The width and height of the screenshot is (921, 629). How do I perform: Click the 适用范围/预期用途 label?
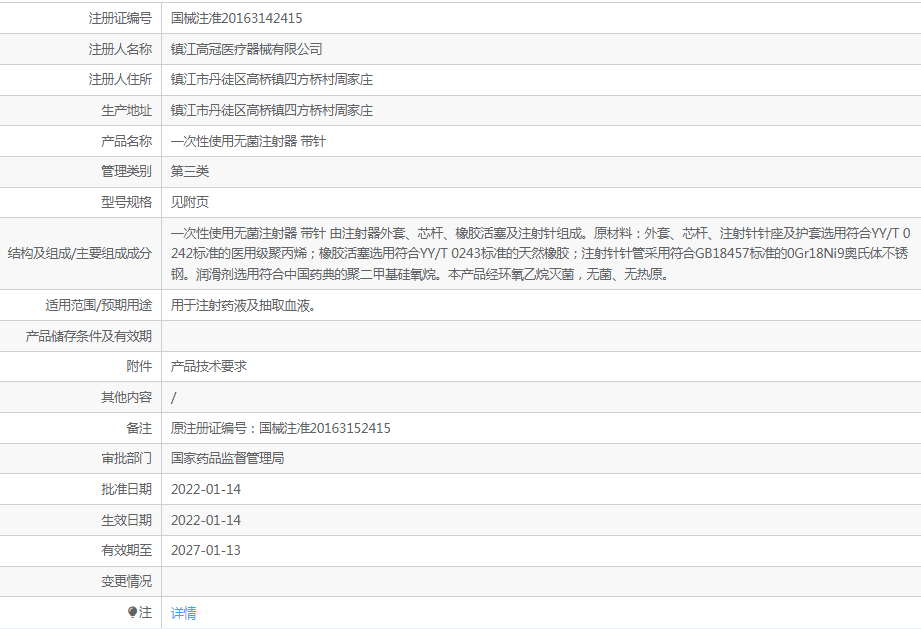(98, 305)
